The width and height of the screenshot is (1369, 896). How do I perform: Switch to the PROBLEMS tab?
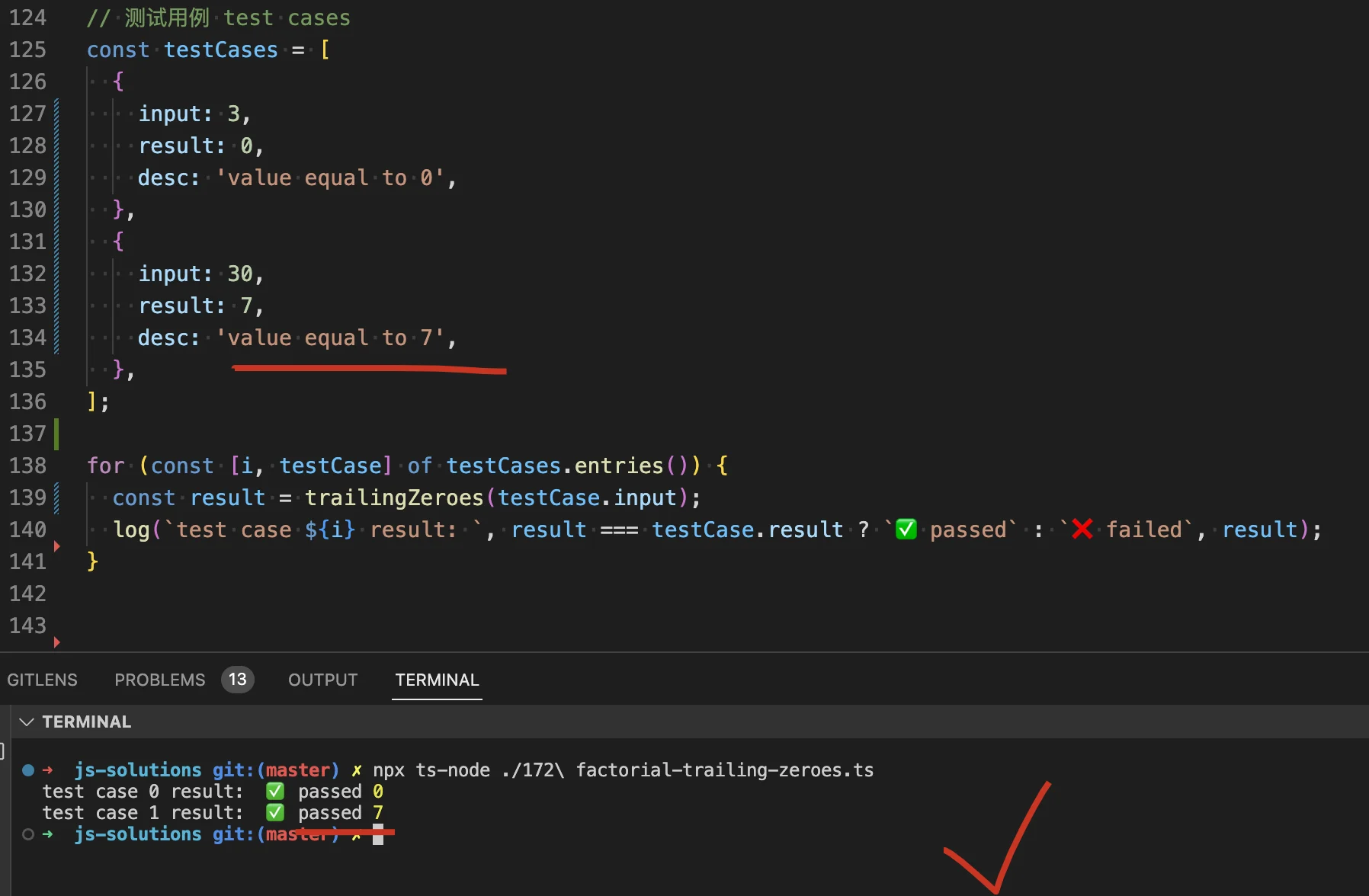click(160, 680)
